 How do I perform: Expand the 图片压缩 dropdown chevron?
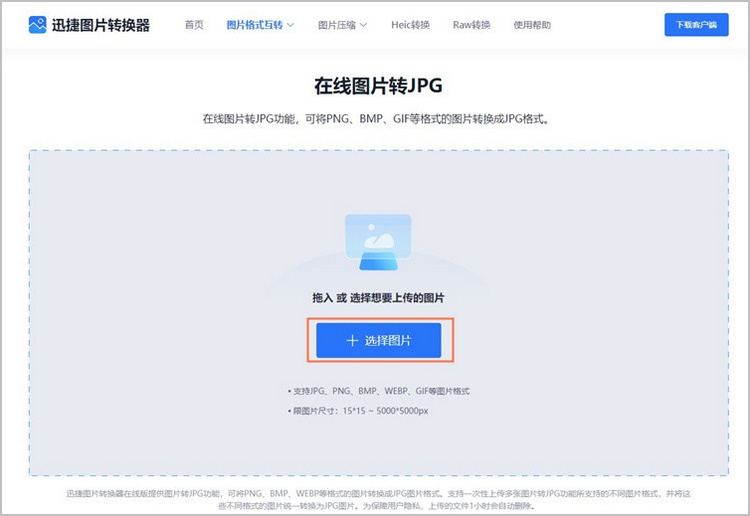363,25
